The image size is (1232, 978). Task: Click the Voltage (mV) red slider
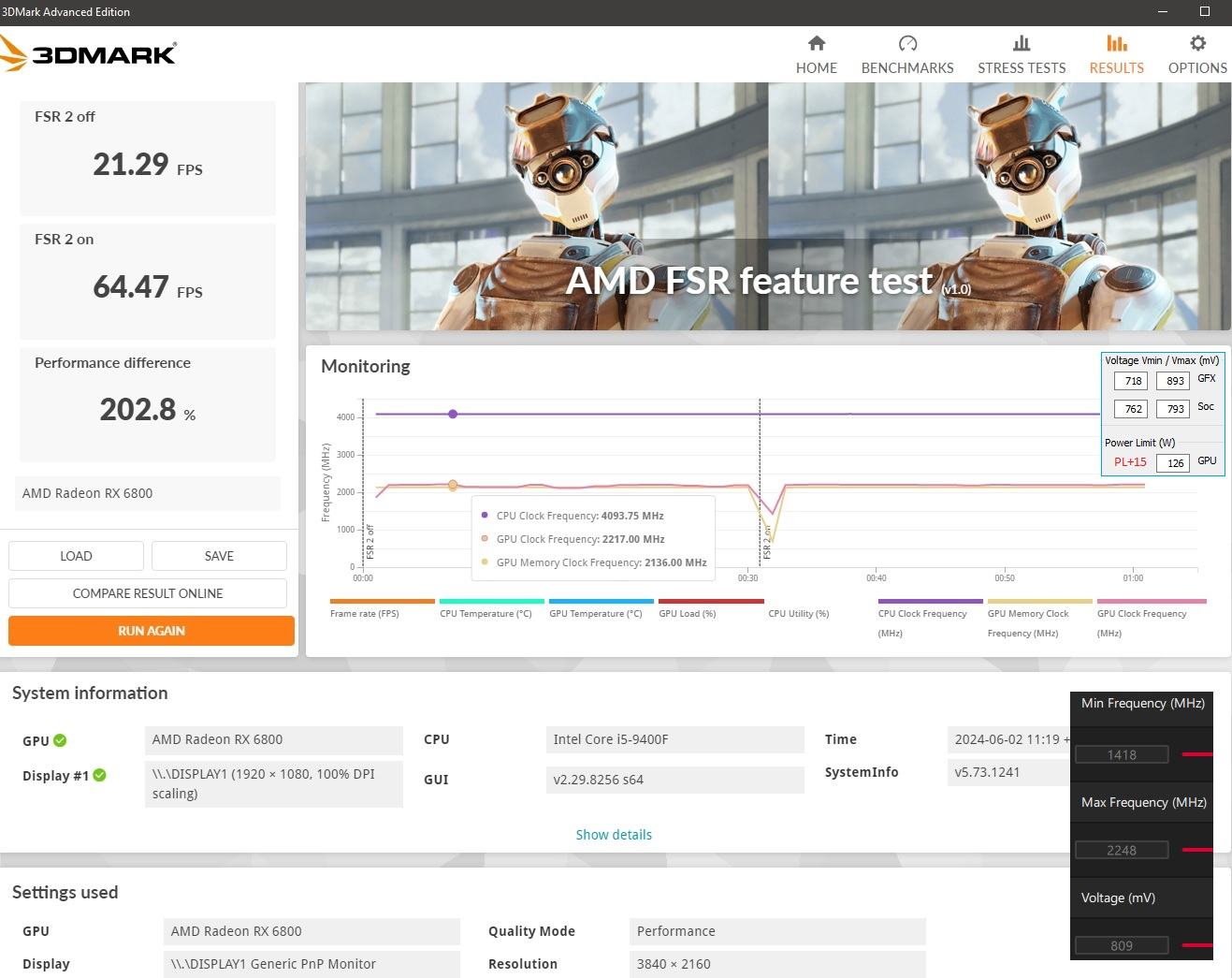pyautogui.click(x=1197, y=945)
